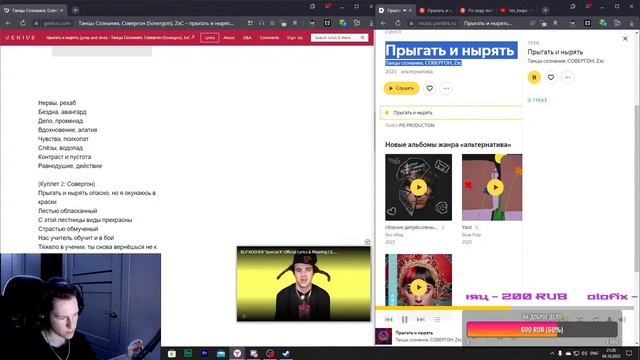This screenshot has height=360, width=640.
Task: Open the label link RE PRODUCTION
Action: coord(416,125)
